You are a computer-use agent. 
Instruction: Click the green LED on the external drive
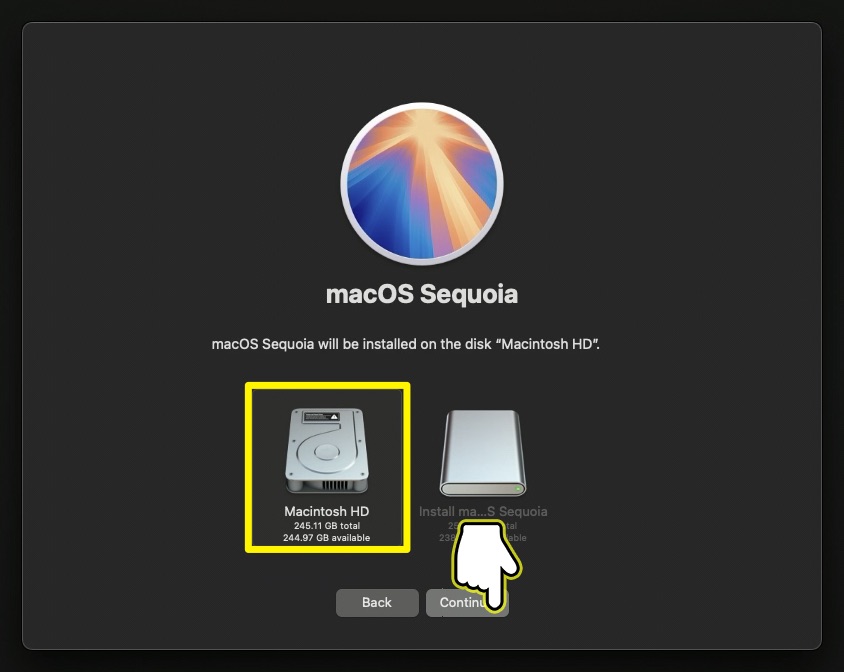pyautogui.click(x=518, y=489)
